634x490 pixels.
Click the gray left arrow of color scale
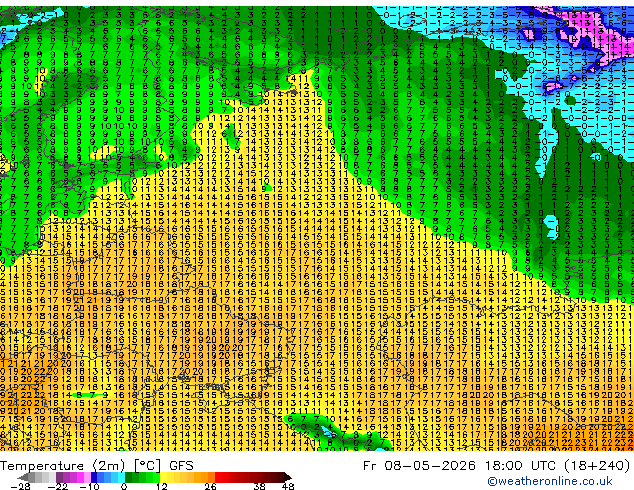pos(23,477)
